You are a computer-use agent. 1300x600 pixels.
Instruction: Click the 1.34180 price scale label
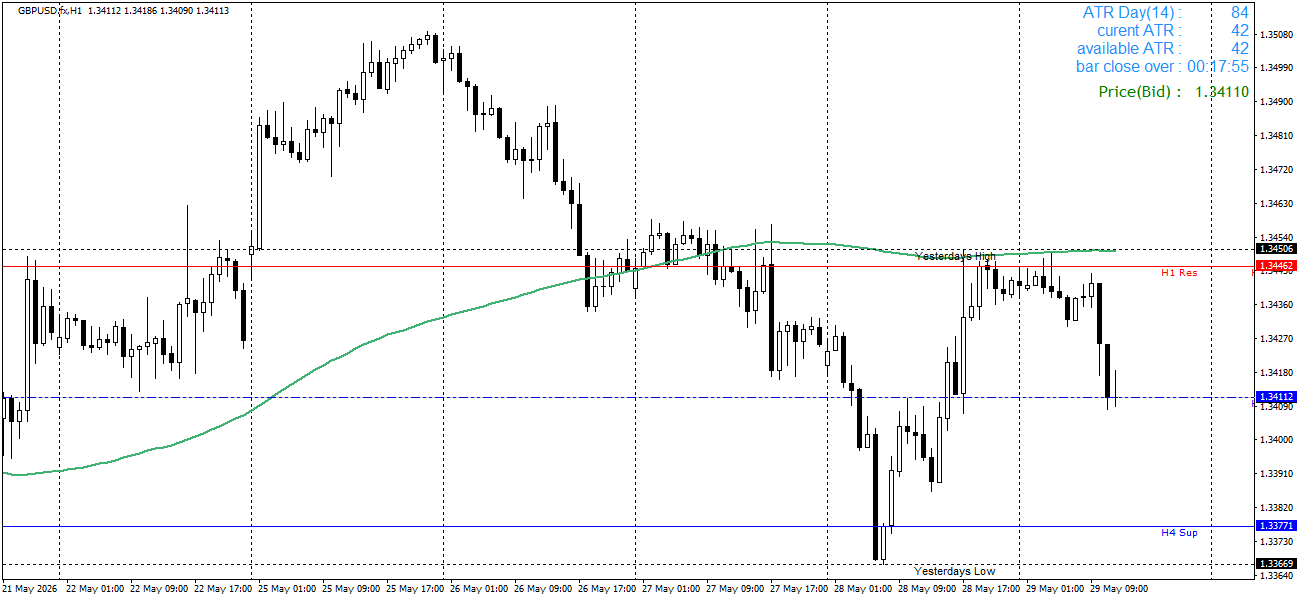point(1277,373)
